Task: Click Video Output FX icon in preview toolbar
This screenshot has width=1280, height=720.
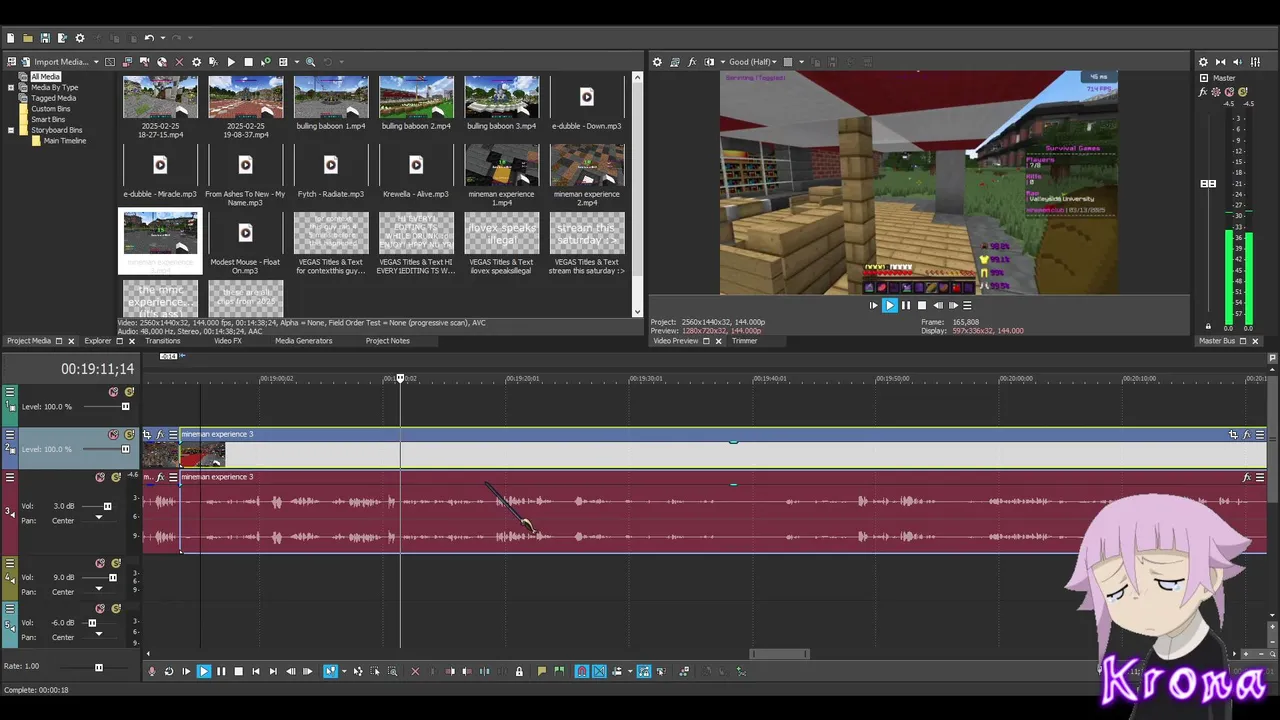Action: [x=692, y=62]
